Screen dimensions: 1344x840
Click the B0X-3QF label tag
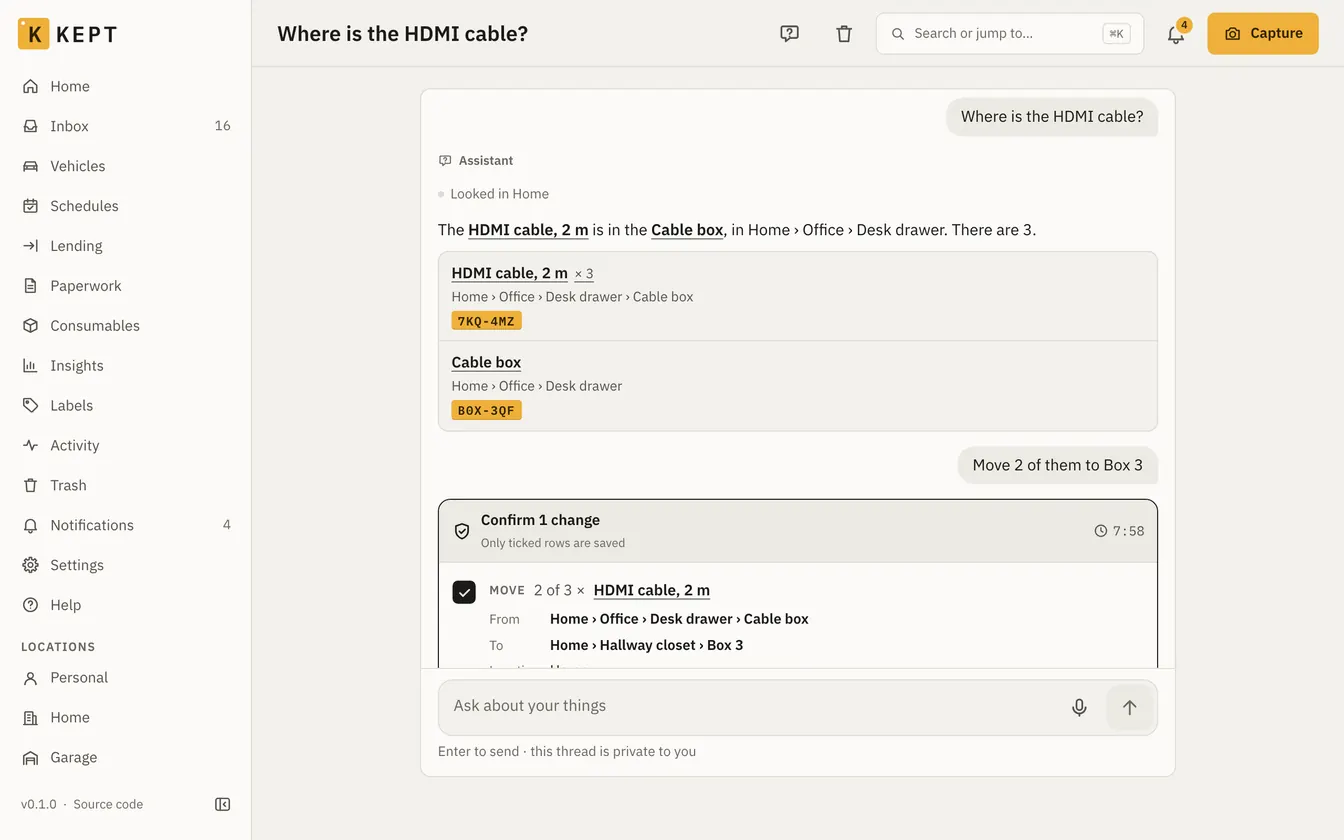486,410
